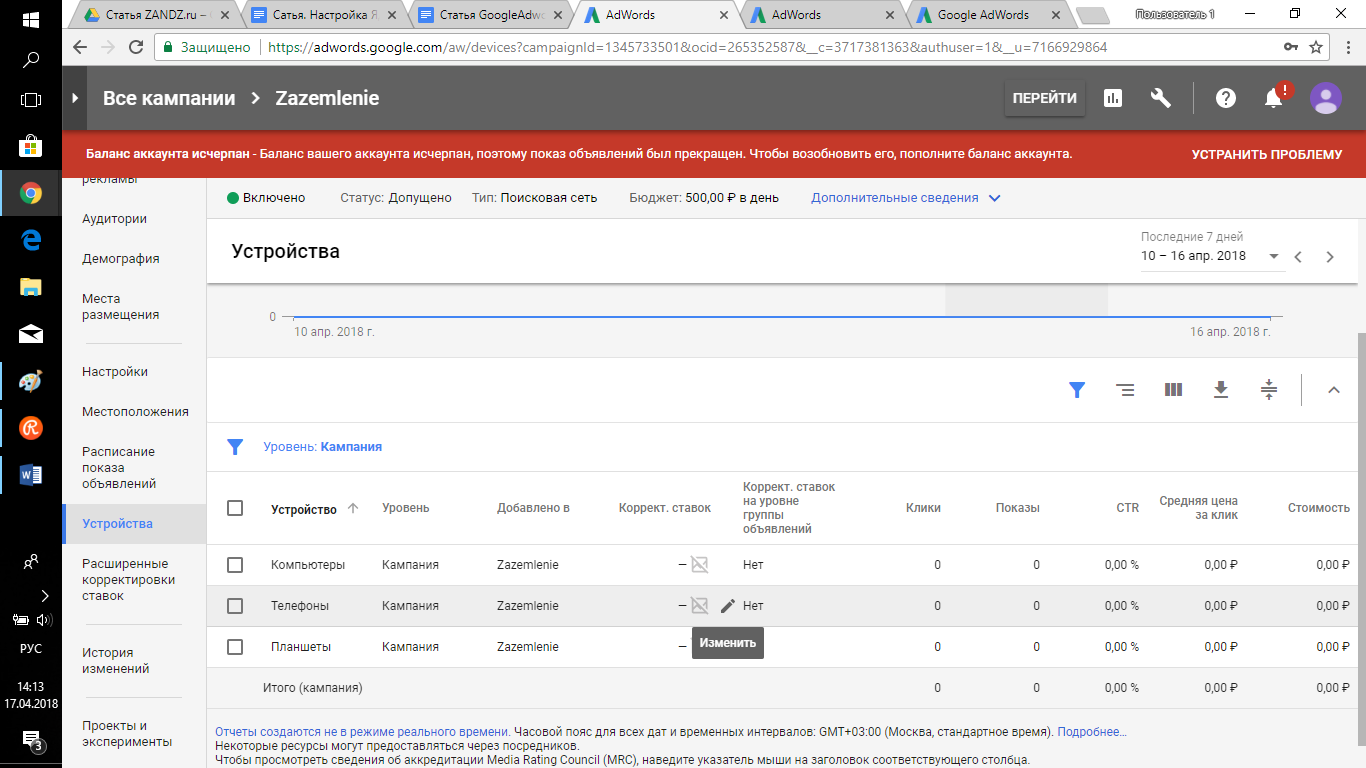This screenshot has height=768, width=1366.
Task: Click the reports chart icon in header
Action: pyautogui.click(x=1112, y=98)
